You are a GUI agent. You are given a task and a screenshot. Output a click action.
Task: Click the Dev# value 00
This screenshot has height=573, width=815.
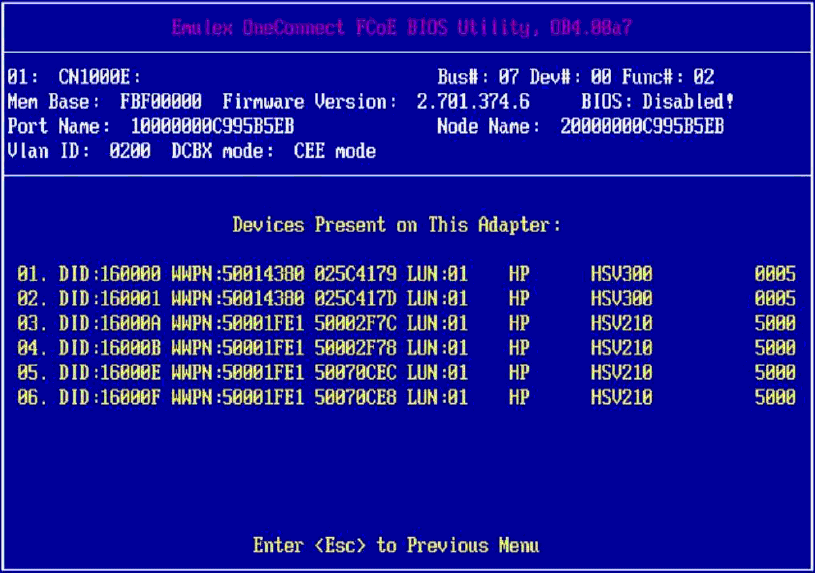tap(601, 77)
